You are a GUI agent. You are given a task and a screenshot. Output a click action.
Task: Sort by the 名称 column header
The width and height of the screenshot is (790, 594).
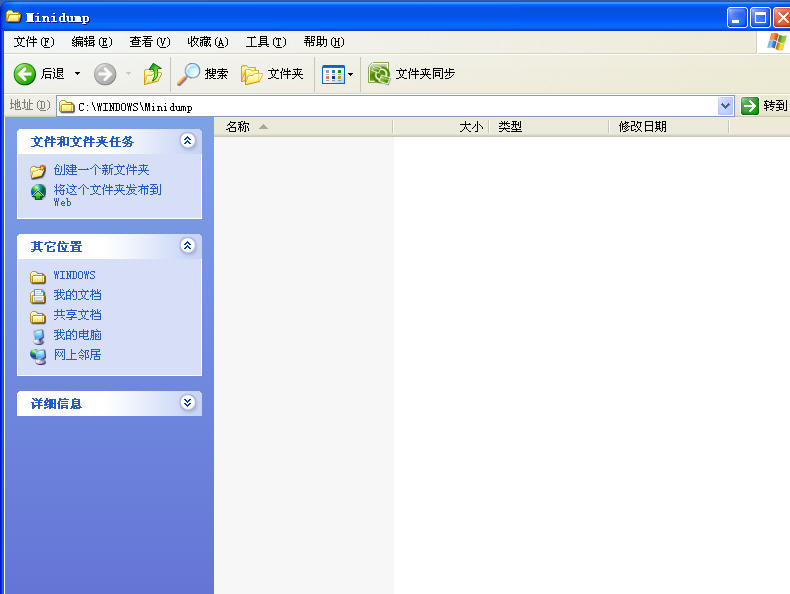pyautogui.click(x=303, y=127)
